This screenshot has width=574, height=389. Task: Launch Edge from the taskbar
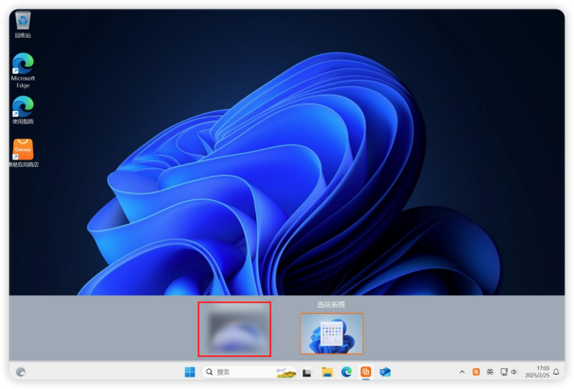coord(346,372)
